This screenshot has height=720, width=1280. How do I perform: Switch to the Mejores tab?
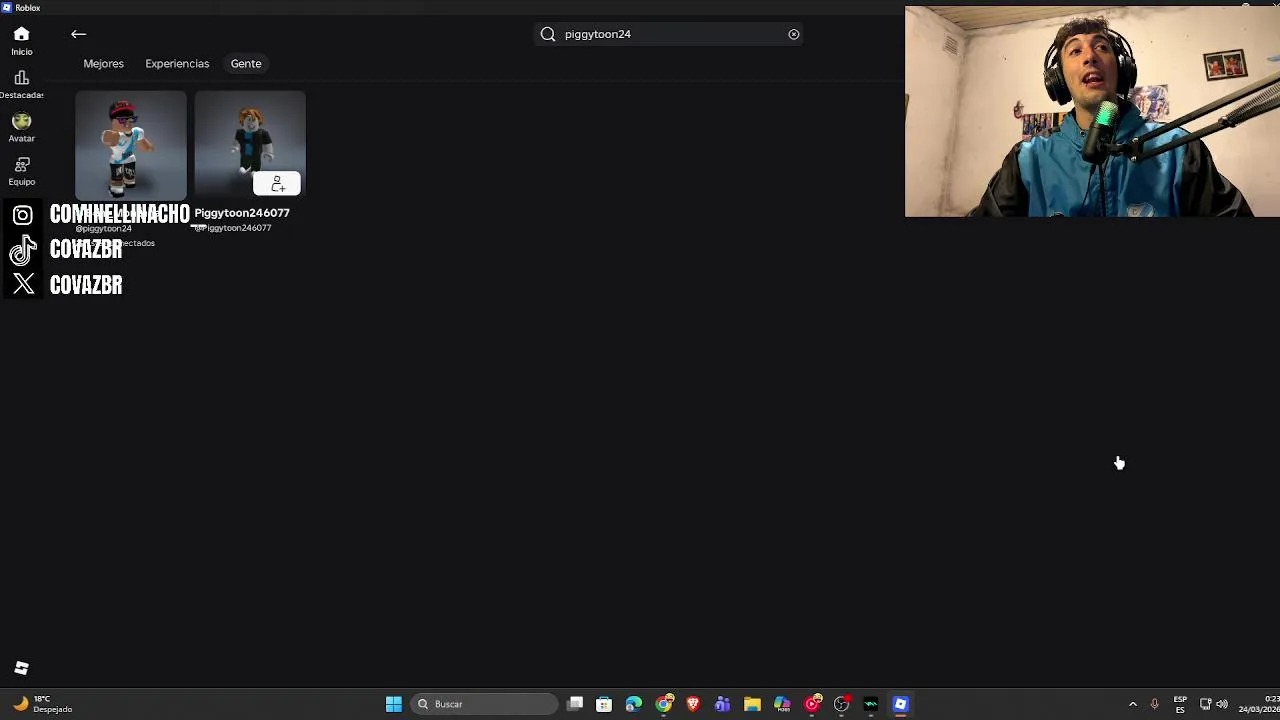pyautogui.click(x=104, y=64)
